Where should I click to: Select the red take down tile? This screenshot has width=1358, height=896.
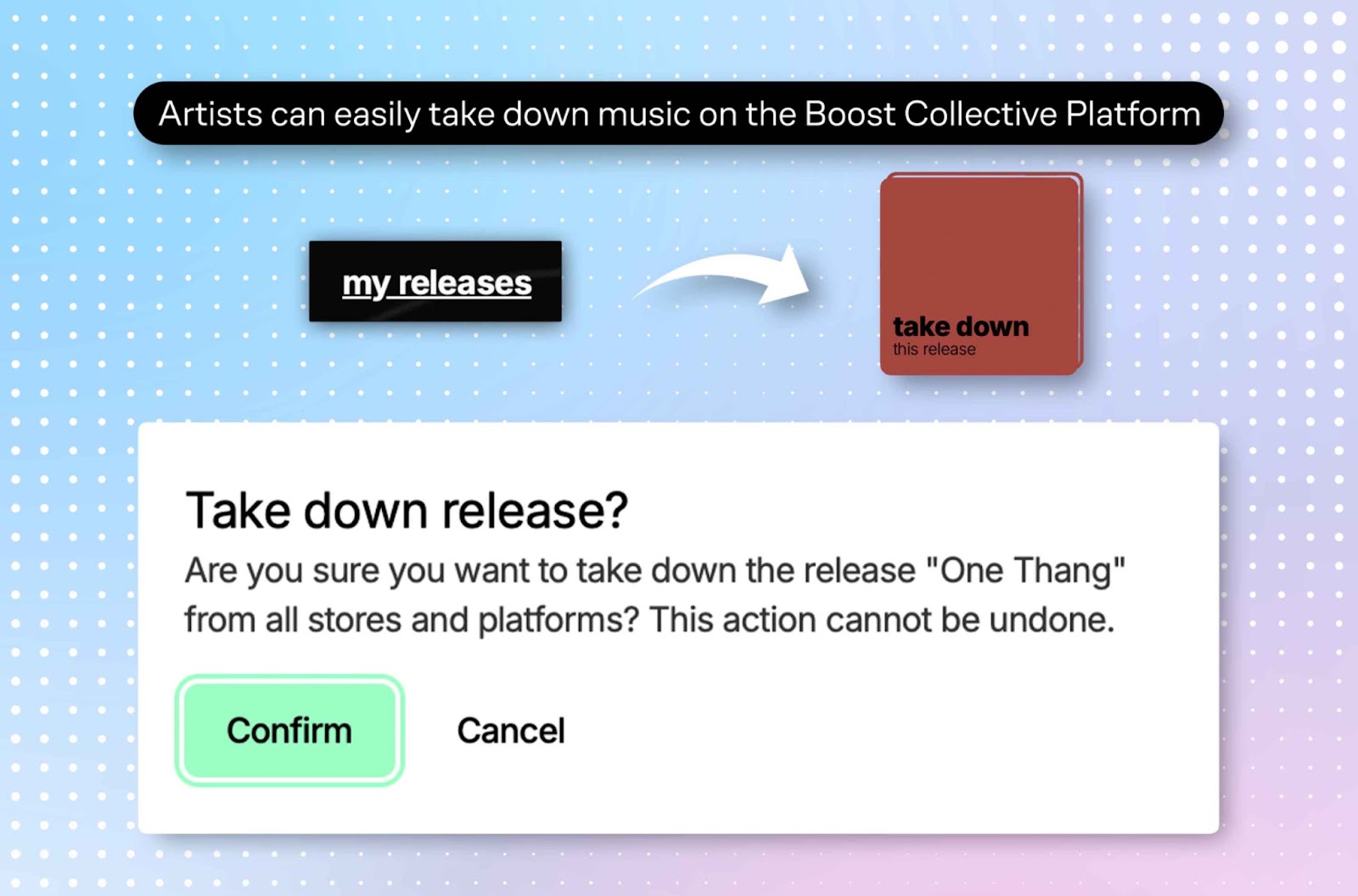pos(981,274)
